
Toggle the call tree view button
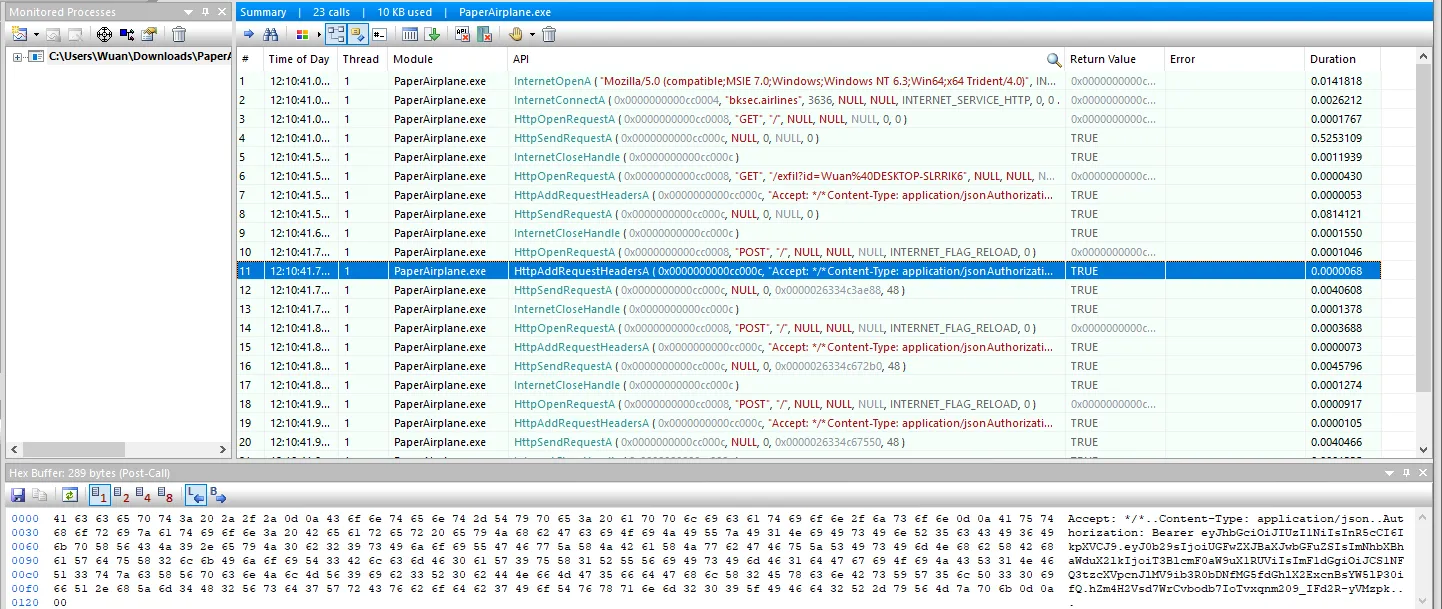pos(335,34)
